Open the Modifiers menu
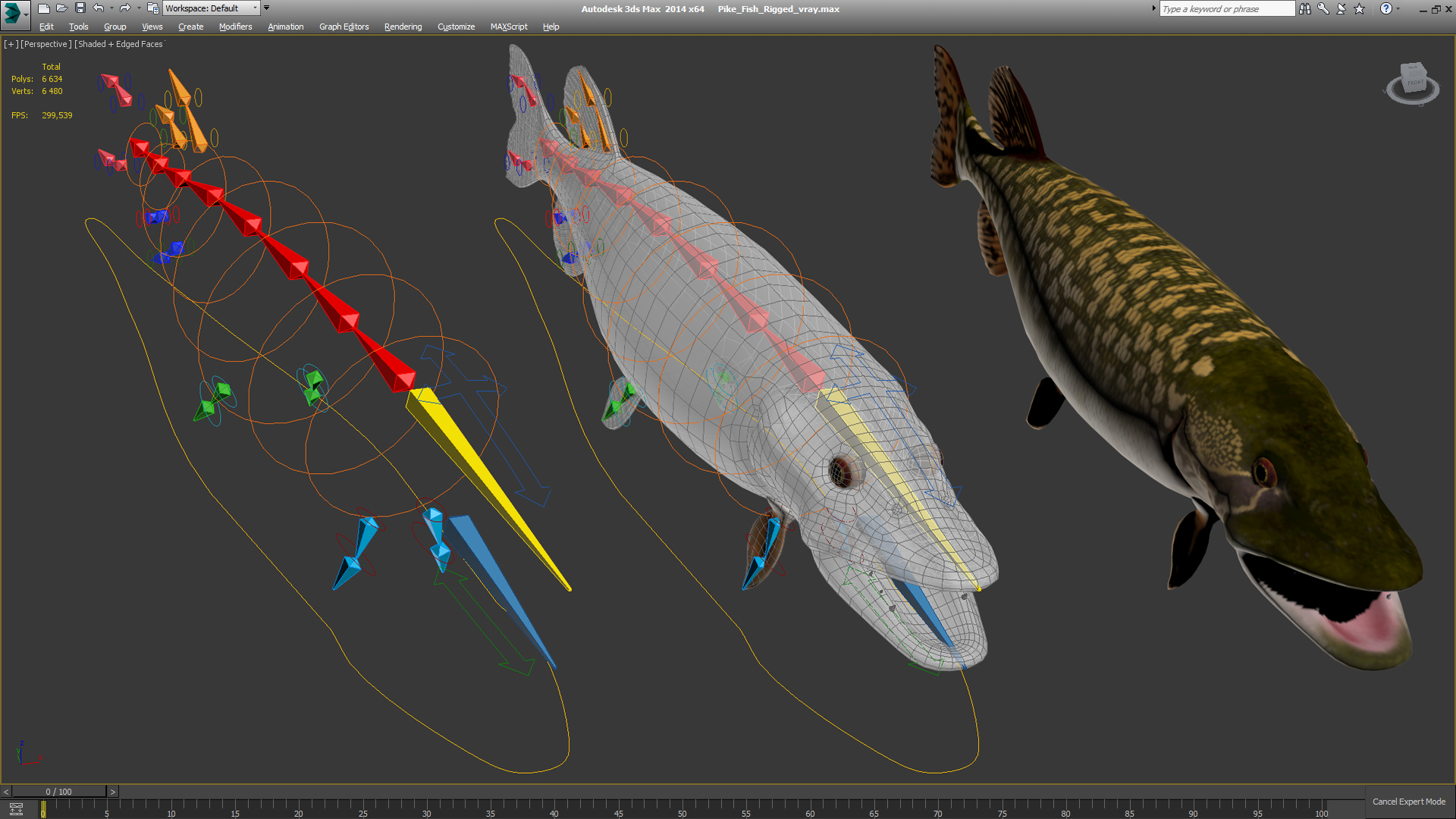Image resolution: width=1456 pixels, height=819 pixels. [x=235, y=27]
